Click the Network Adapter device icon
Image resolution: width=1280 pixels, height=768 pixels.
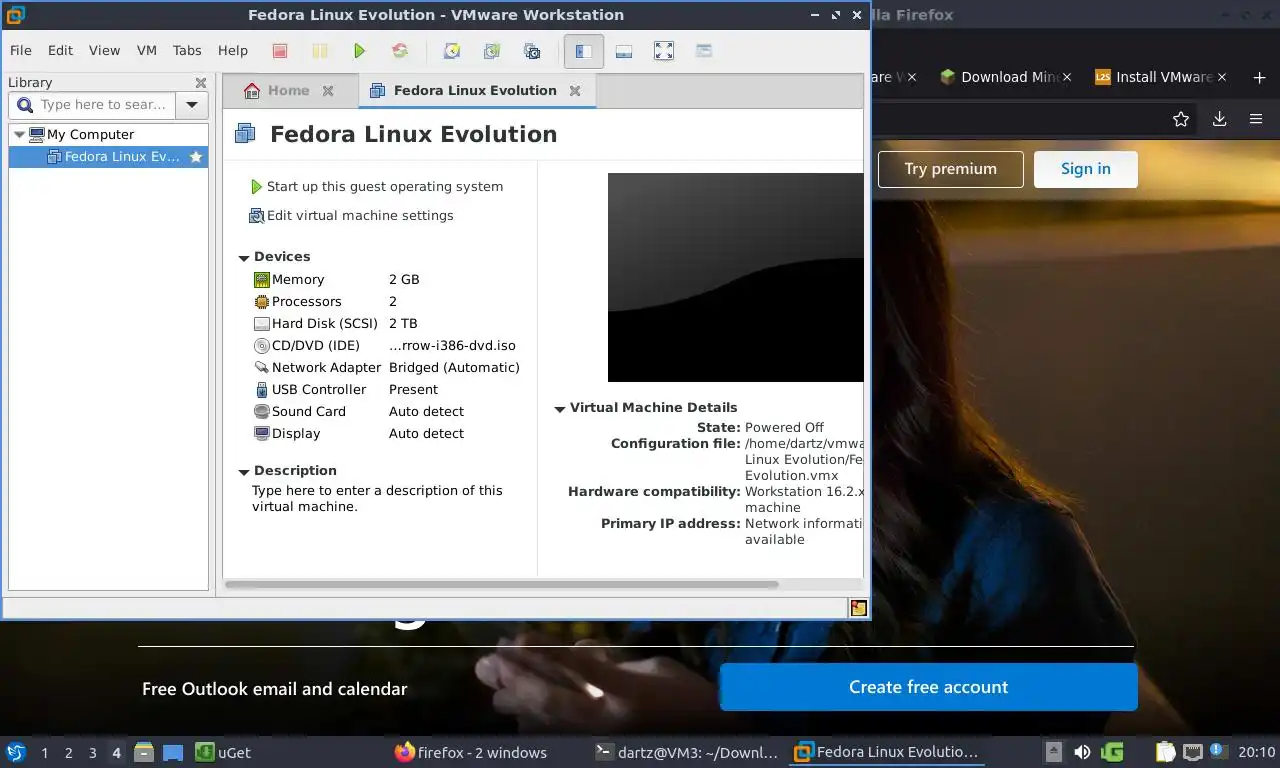tap(262, 368)
